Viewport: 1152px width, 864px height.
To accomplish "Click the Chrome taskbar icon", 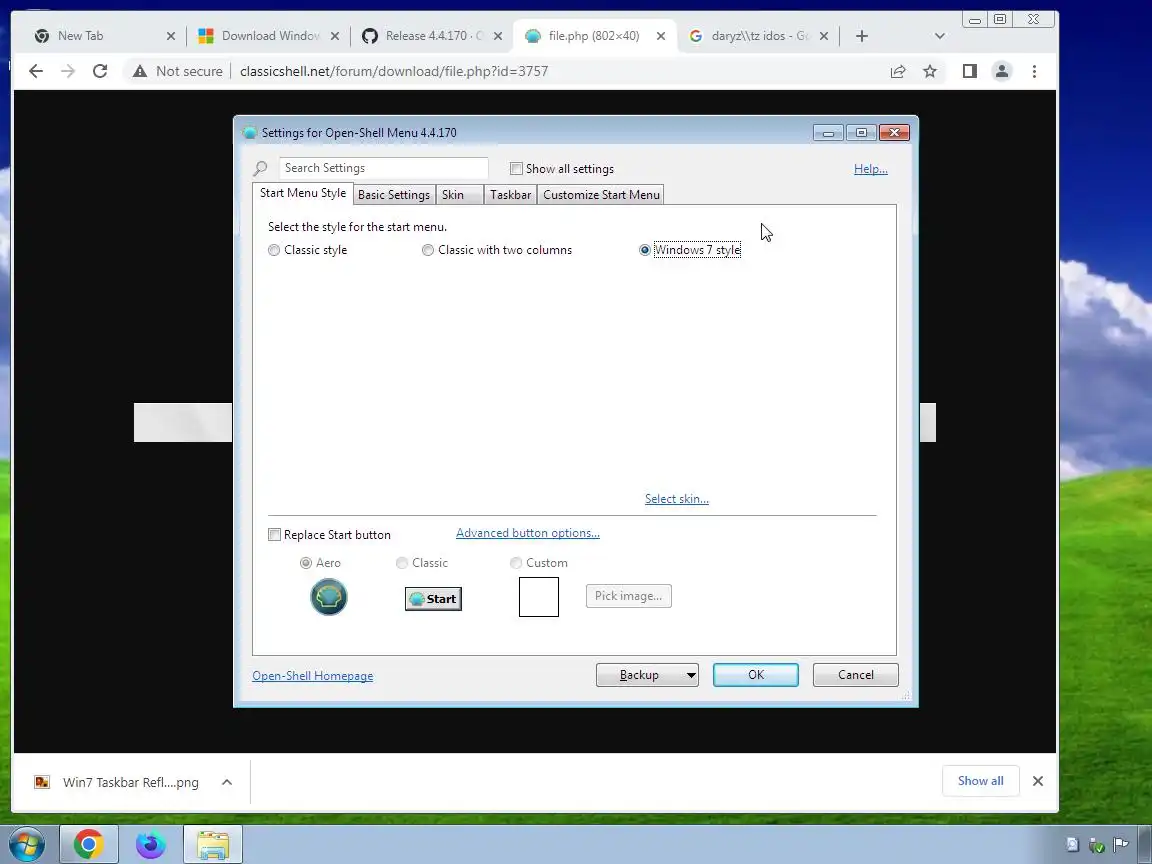I will point(88,845).
